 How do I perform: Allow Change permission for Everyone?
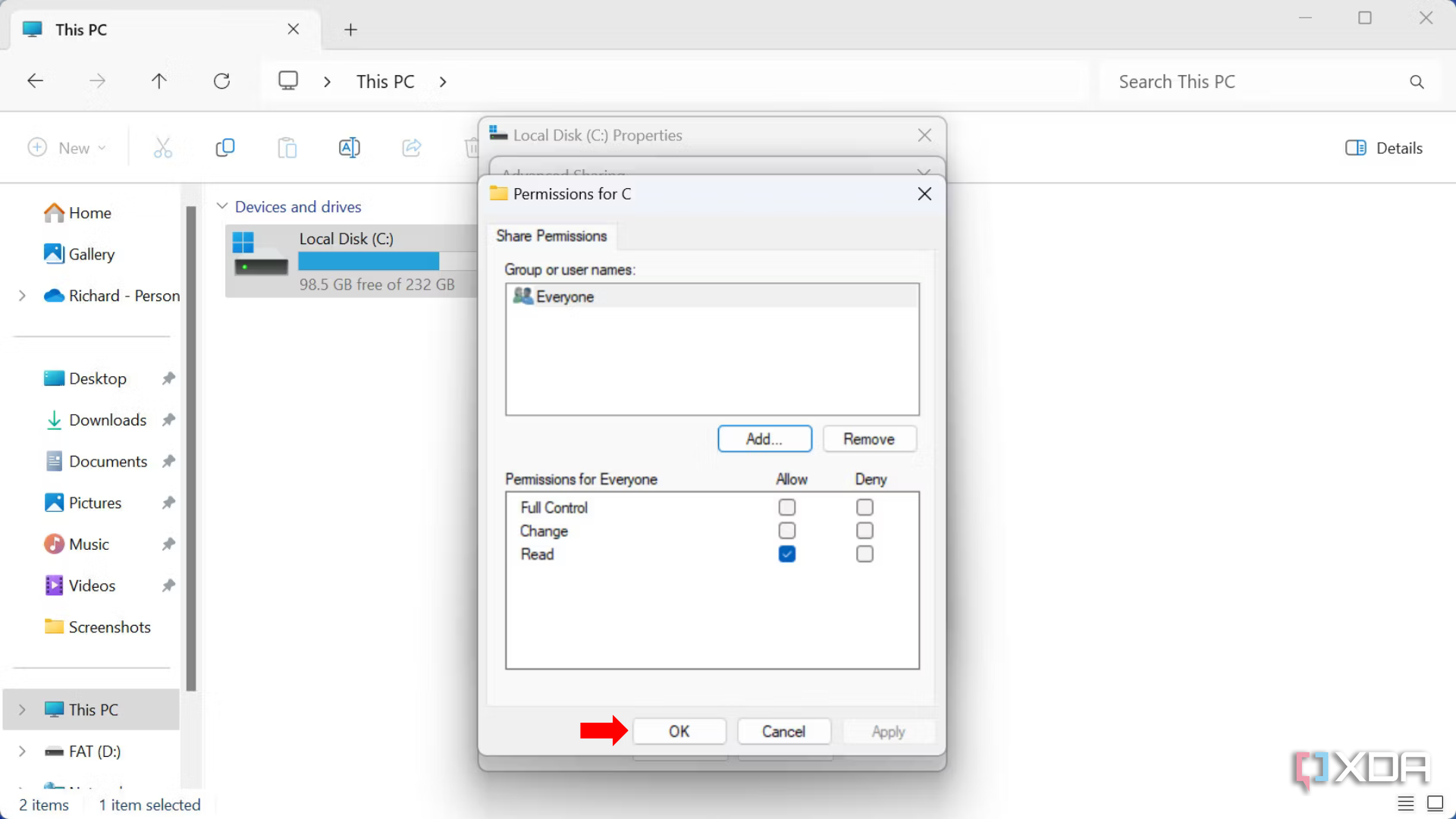pos(786,530)
